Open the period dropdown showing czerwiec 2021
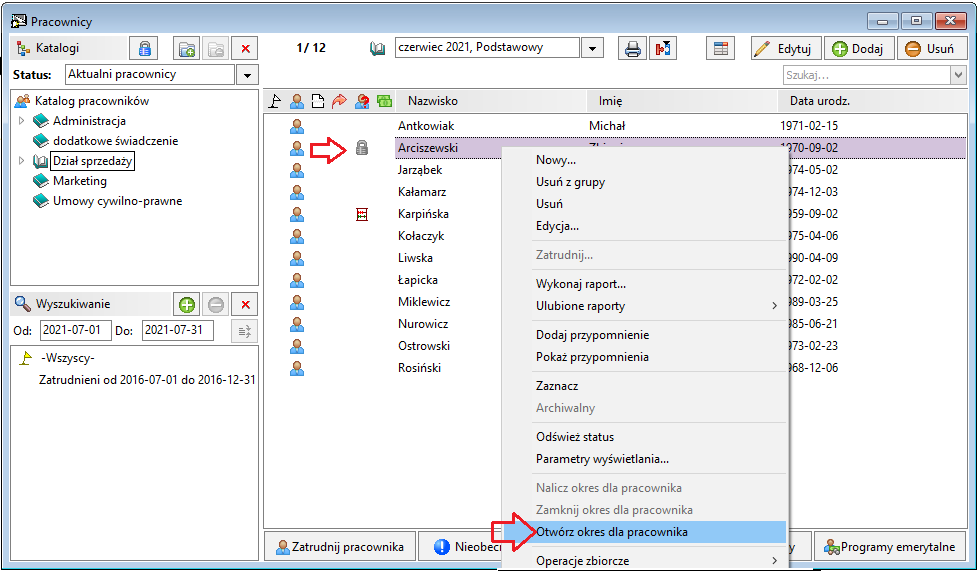Image resolution: width=980 pixels, height=575 pixels. pyautogui.click(x=592, y=48)
